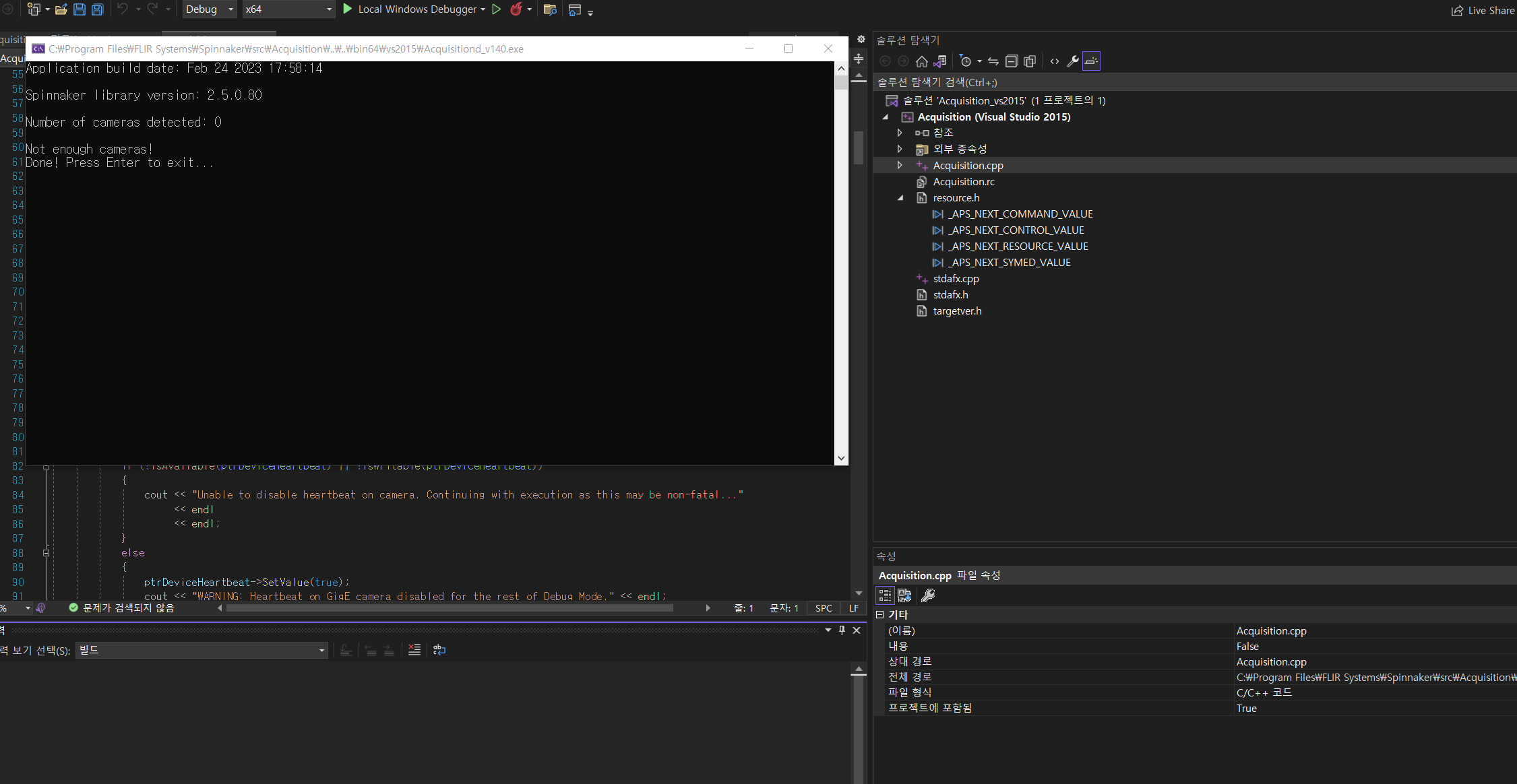Click the no issues found status indicator
This screenshot has width=1517, height=784.
pos(121,608)
